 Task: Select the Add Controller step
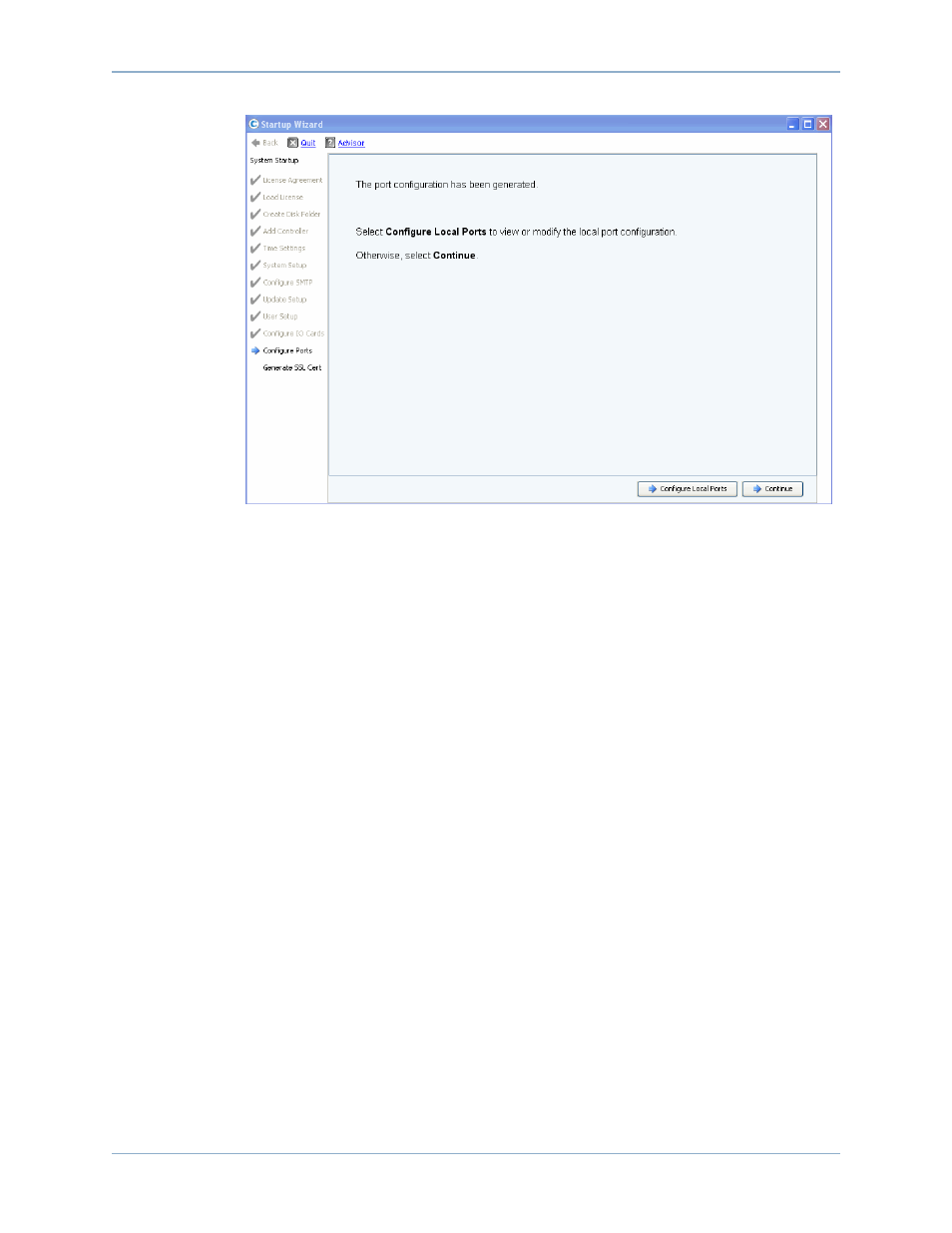285,232
